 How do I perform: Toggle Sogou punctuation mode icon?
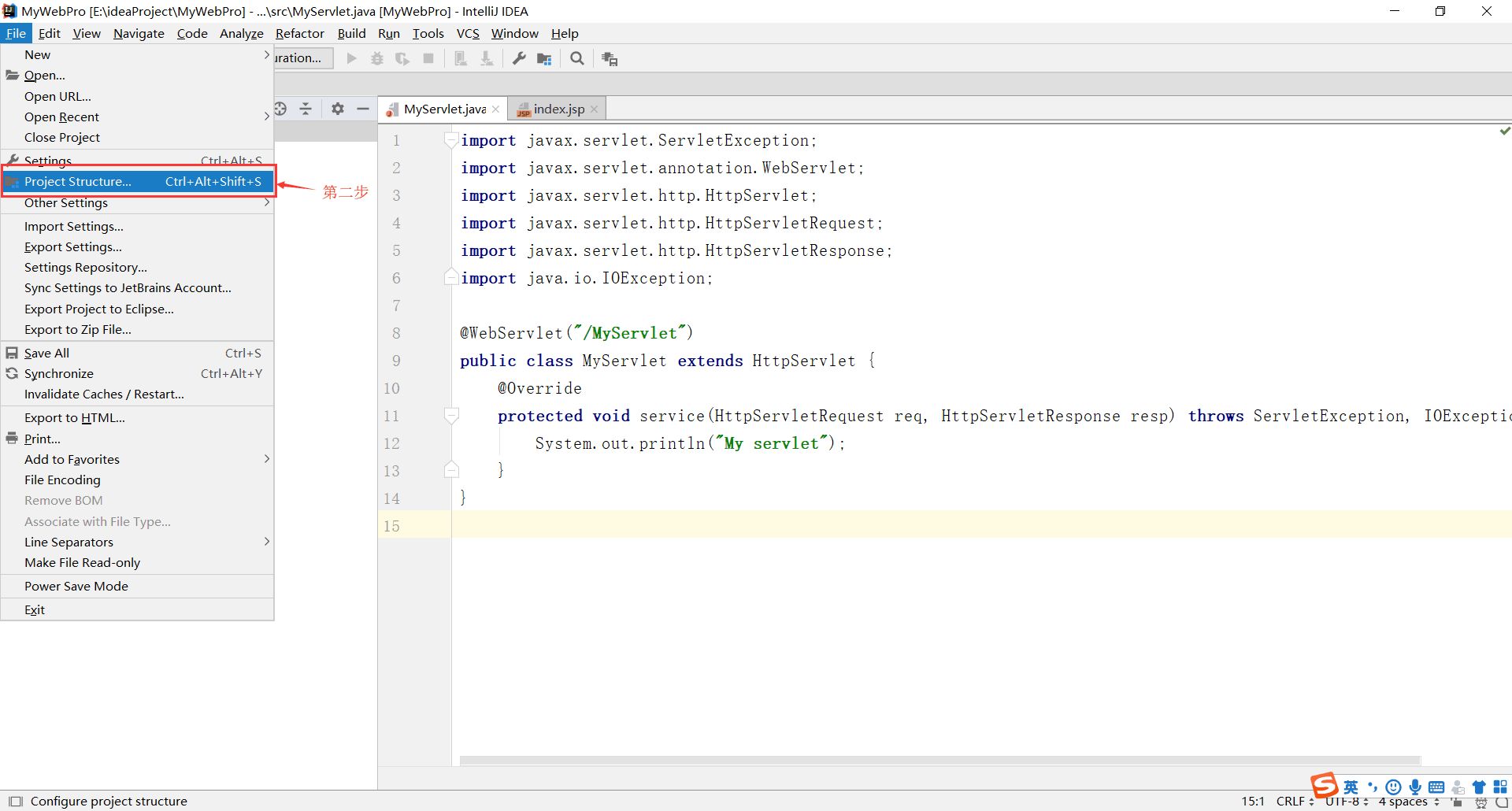[x=1373, y=787]
